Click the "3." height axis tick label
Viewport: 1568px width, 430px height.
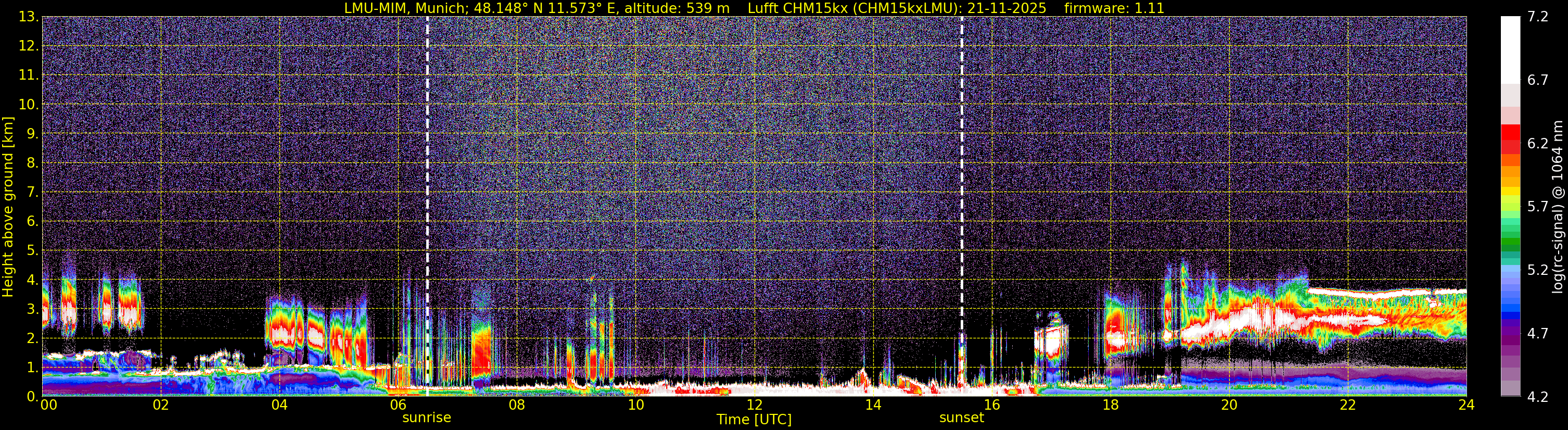tap(33, 309)
